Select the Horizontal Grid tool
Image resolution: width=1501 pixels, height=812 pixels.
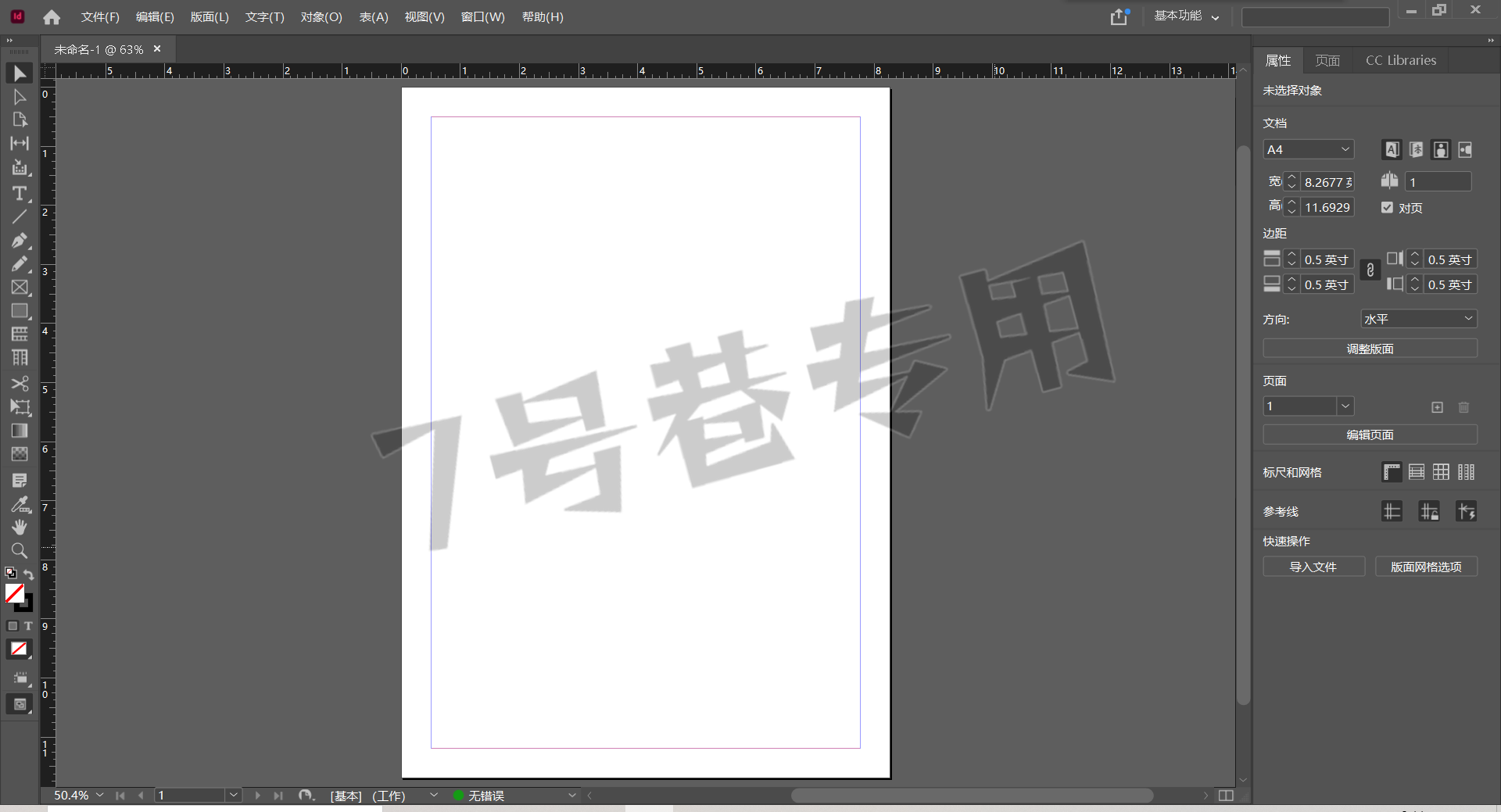pos(20,334)
